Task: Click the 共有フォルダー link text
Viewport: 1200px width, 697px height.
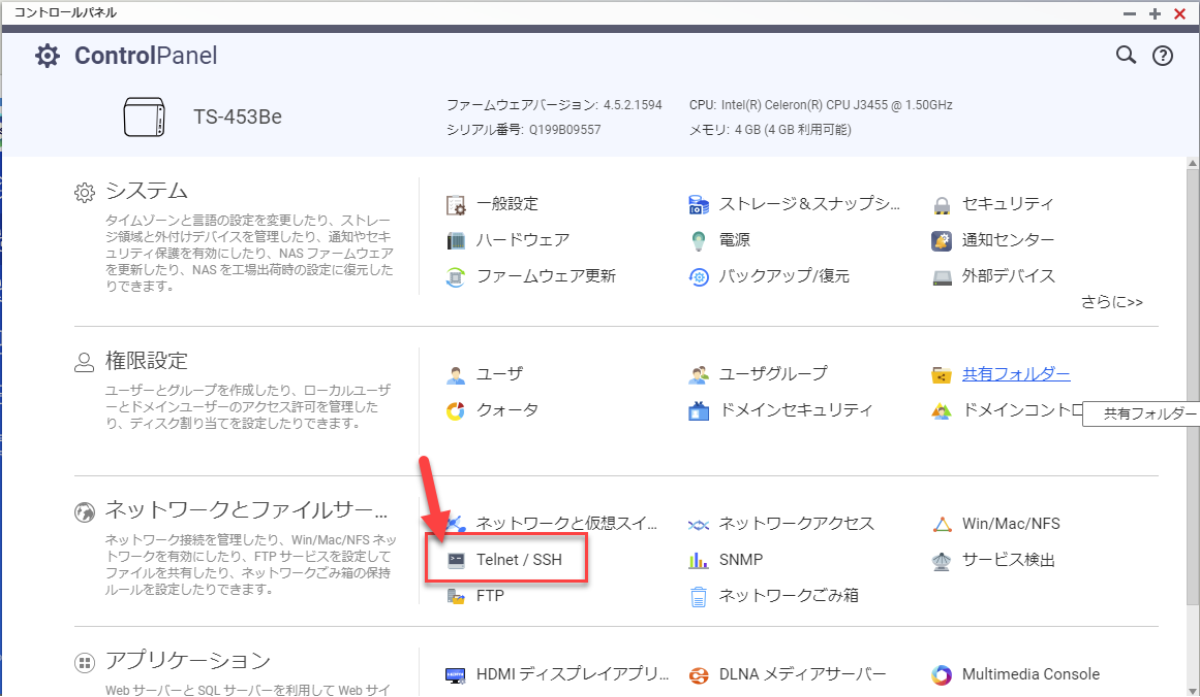Action: 1016,374
